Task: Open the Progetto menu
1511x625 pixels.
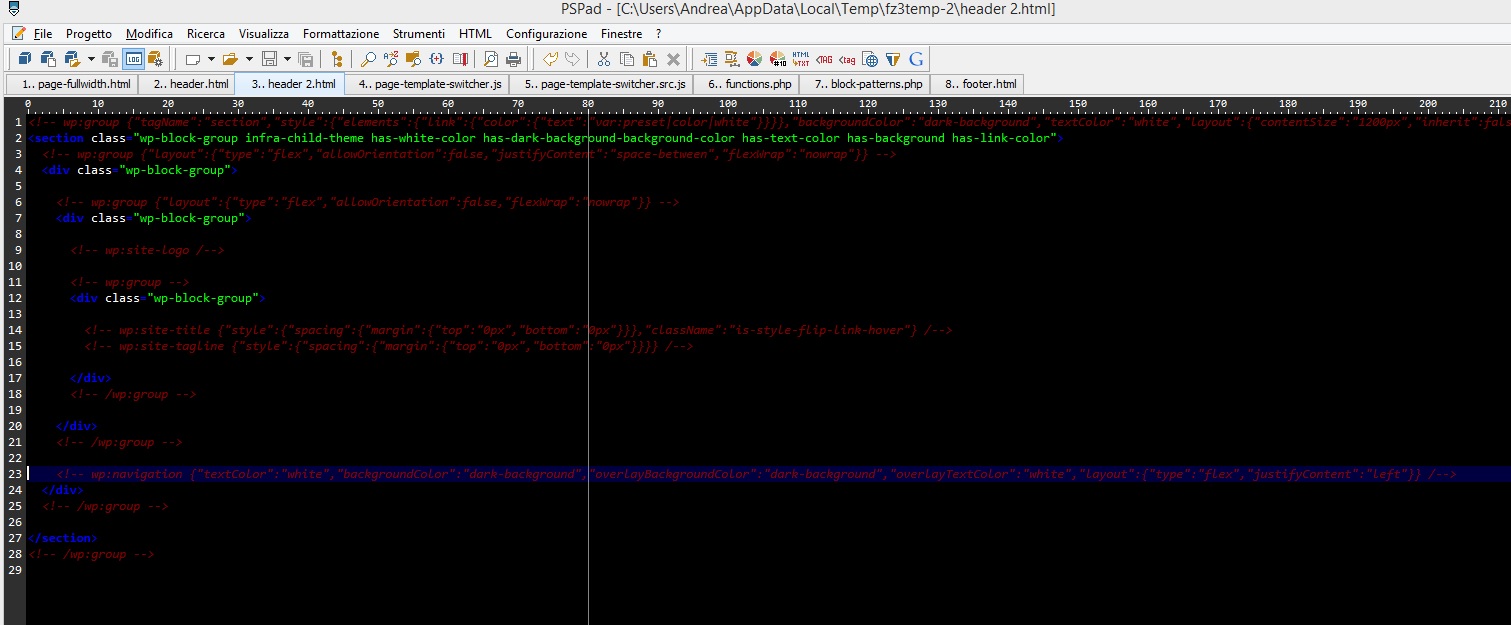Action: (x=89, y=33)
